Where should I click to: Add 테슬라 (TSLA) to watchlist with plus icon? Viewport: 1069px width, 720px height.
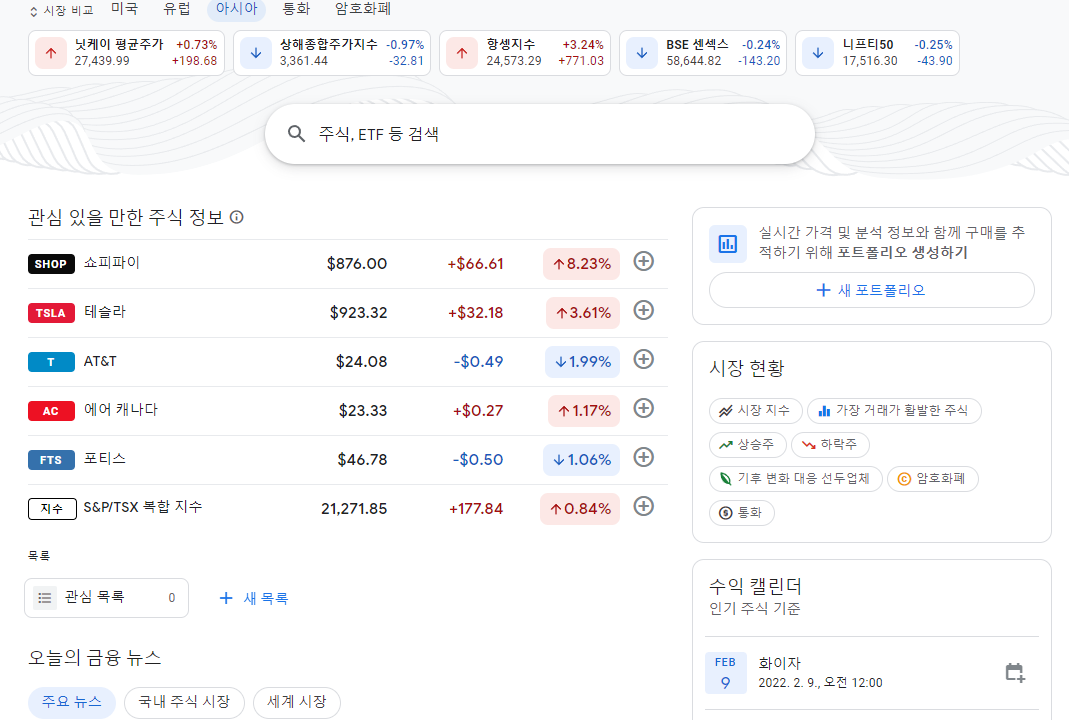(x=644, y=310)
